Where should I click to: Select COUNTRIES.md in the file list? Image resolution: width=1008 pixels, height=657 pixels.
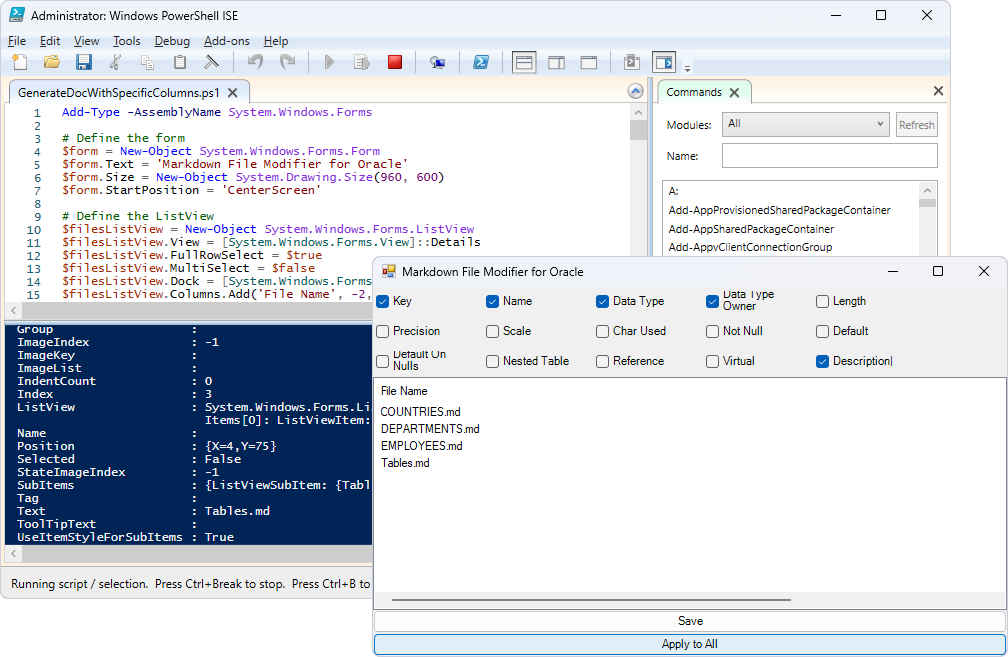[x=420, y=412]
